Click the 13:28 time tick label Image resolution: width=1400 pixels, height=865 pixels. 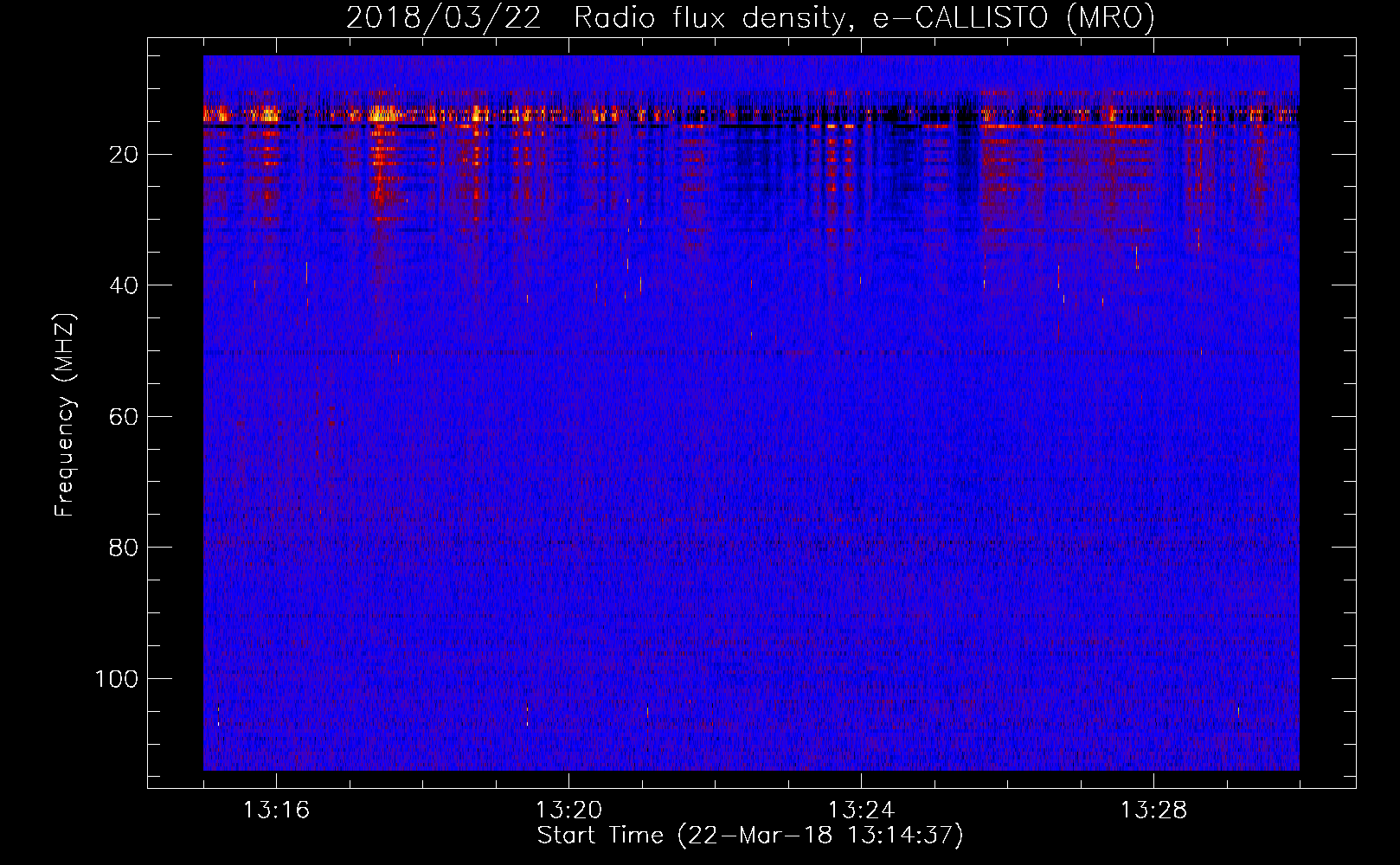pos(1153,811)
